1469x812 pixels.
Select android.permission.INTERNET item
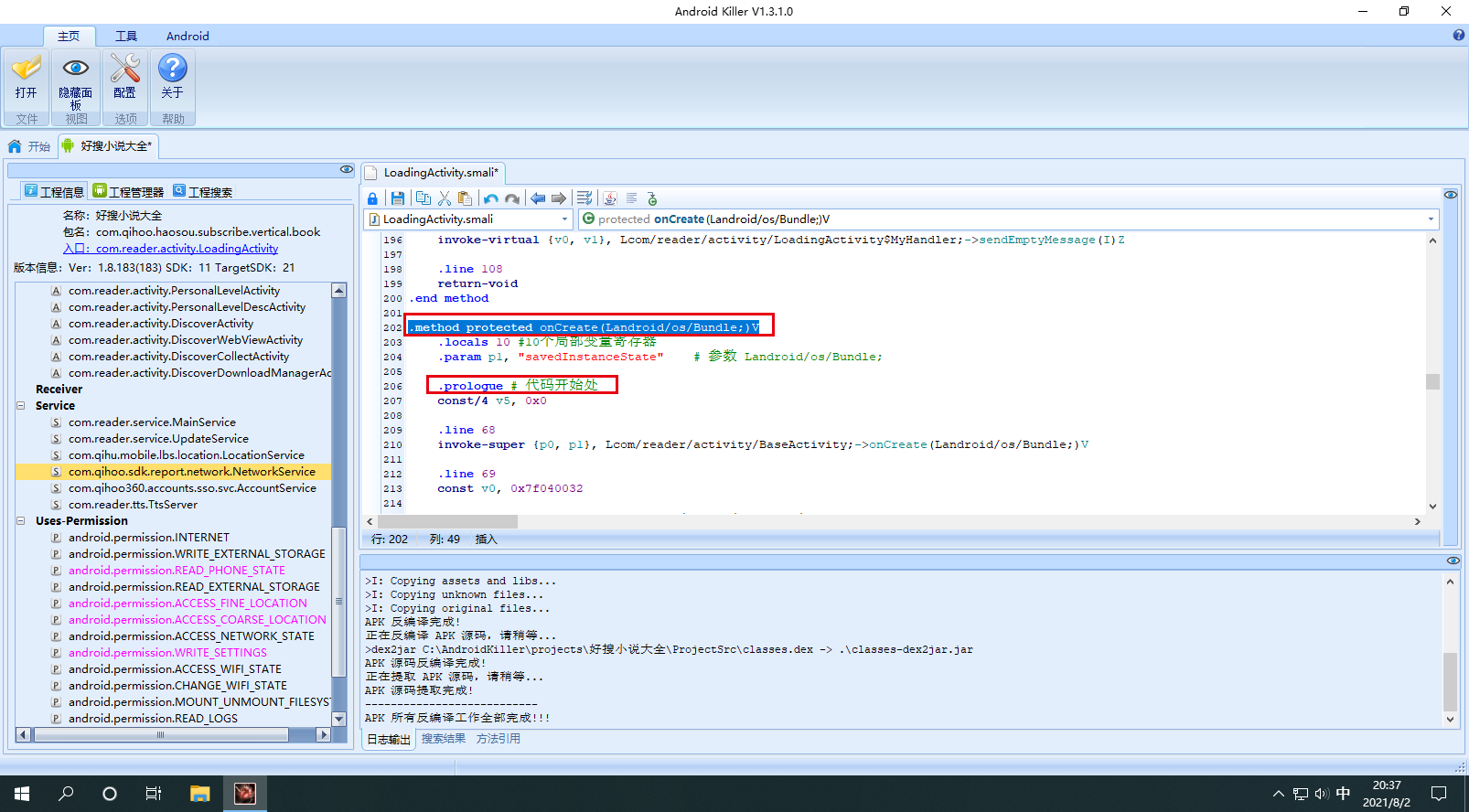pos(149,538)
